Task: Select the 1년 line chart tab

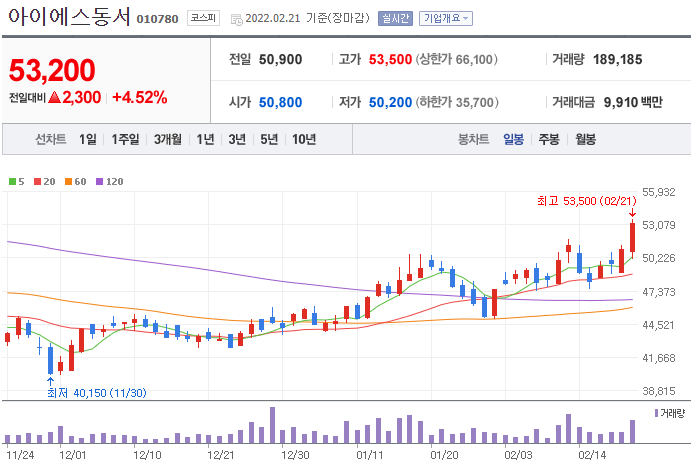Action: [x=205, y=140]
